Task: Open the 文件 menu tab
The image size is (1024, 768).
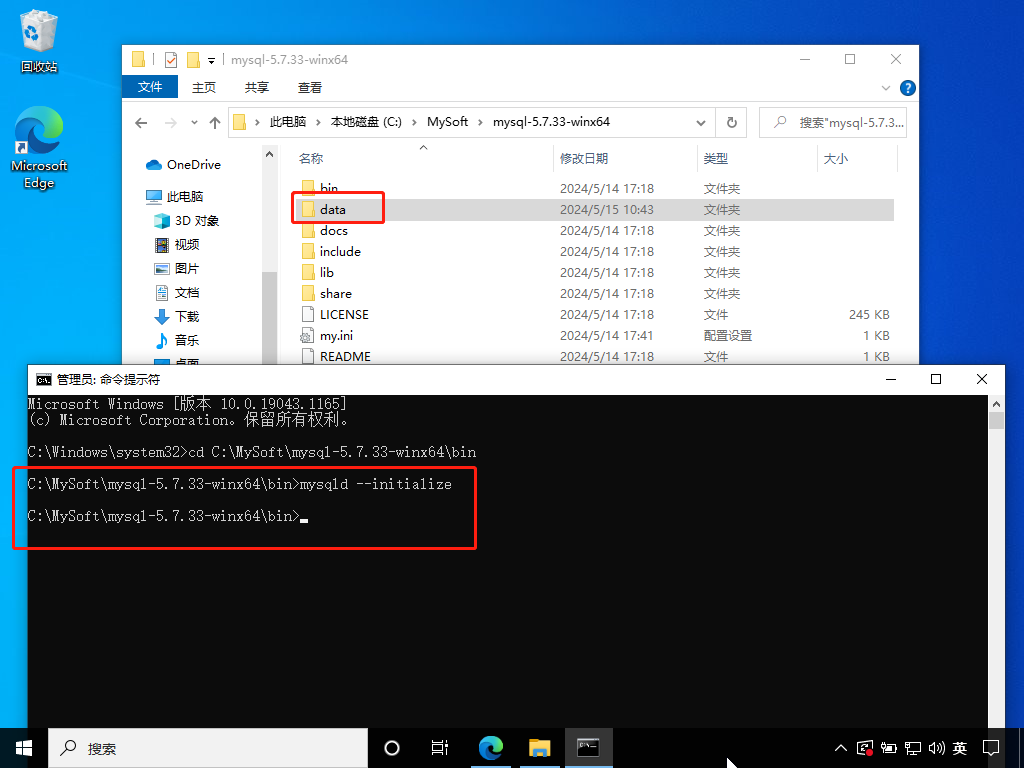Action: click(x=150, y=87)
